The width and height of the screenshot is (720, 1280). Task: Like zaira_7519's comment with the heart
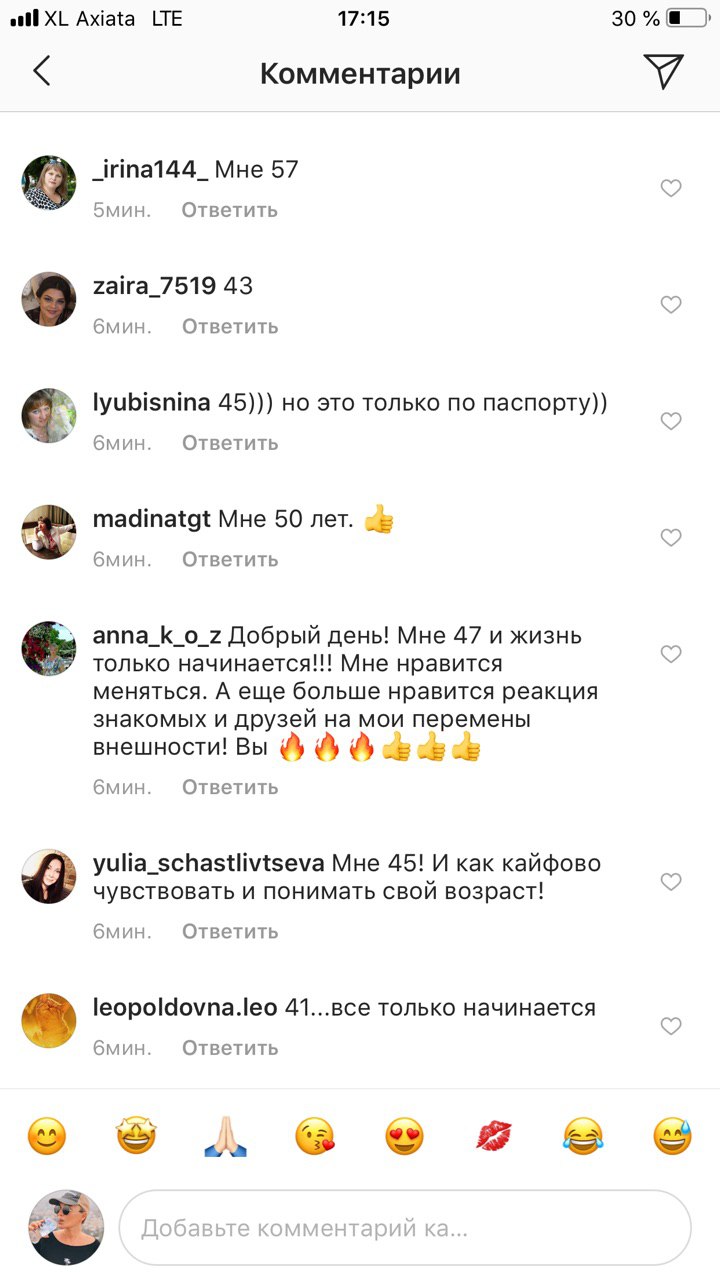[x=671, y=304]
